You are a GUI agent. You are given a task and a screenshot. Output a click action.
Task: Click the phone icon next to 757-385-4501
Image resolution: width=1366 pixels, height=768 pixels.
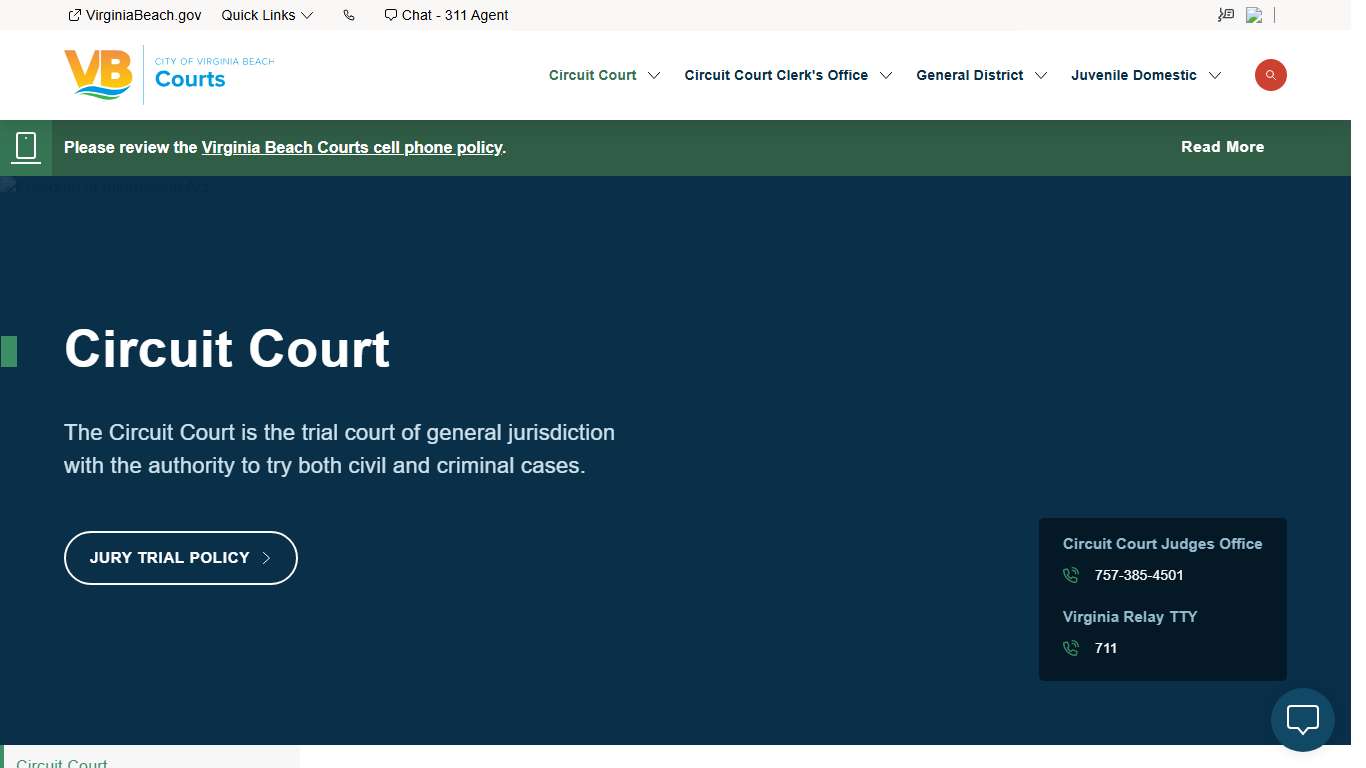tap(1070, 575)
